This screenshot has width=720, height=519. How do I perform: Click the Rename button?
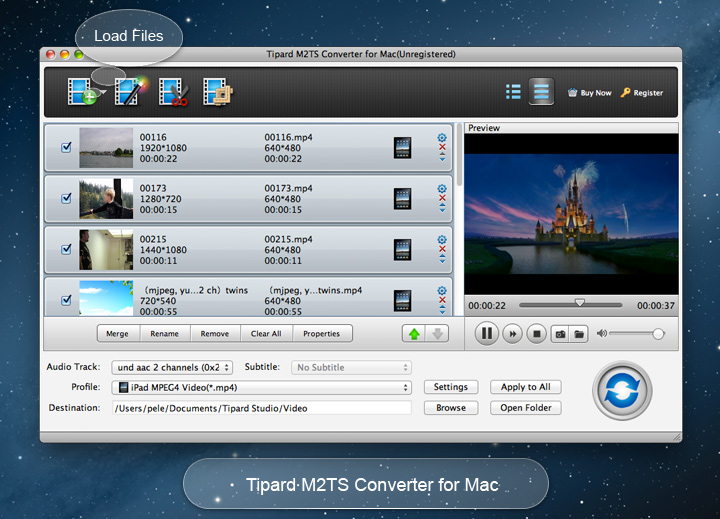pyautogui.click(x=164, y=333)
